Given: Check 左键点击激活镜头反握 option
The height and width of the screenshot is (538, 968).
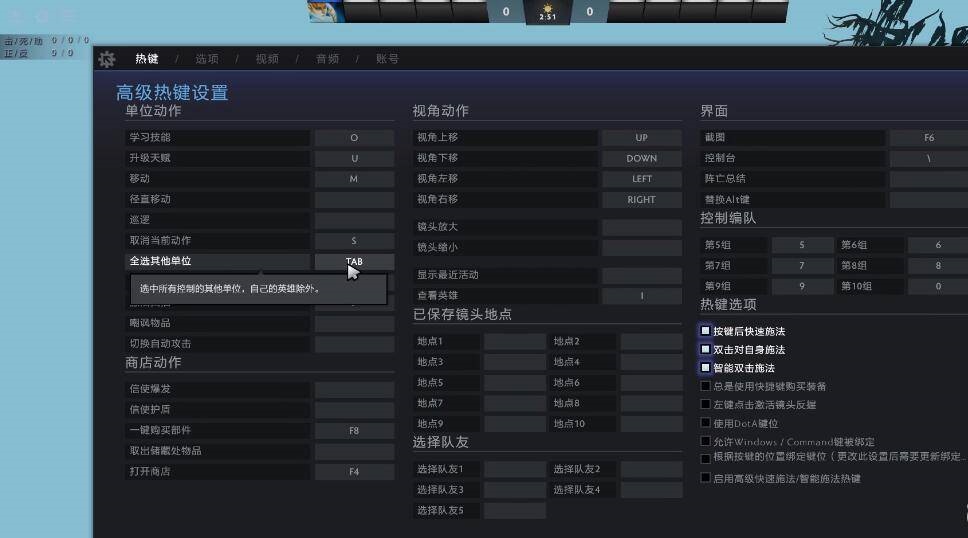Looking at the screenshot, I should [705, 405].
